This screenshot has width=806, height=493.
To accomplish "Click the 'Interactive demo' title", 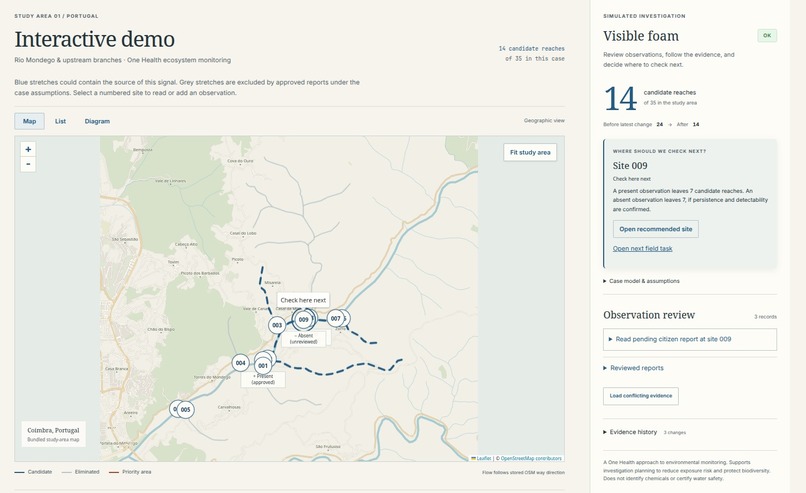I will point(95,39).
